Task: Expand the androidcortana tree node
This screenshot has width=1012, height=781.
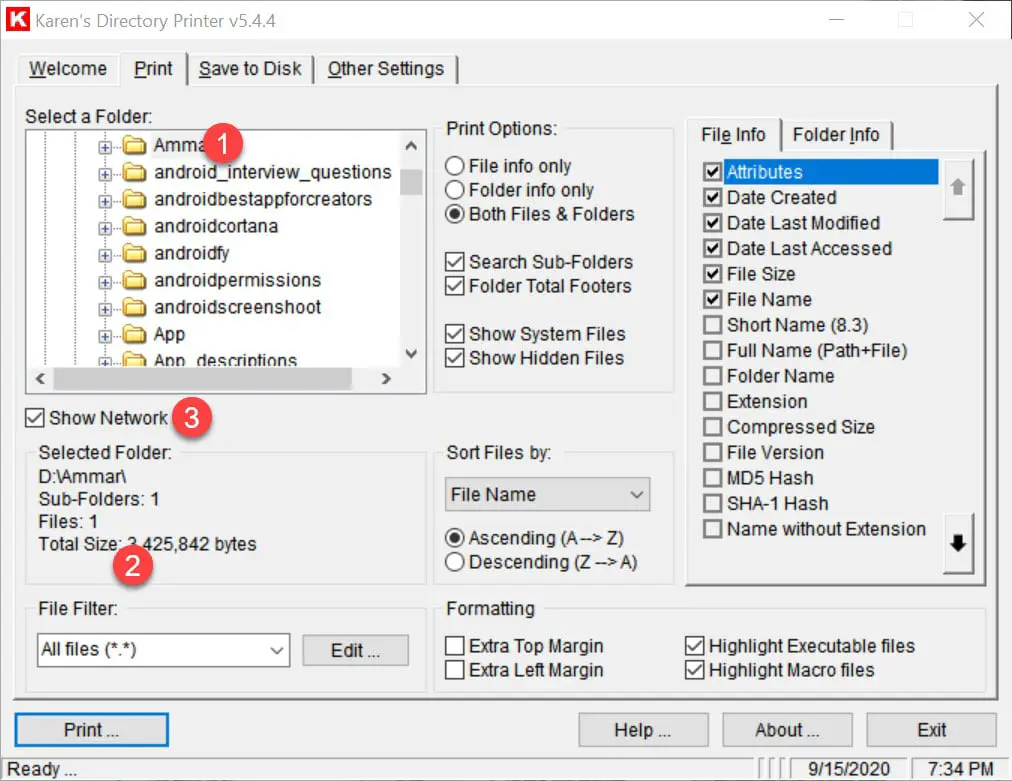Action: (x=105, y=228)
